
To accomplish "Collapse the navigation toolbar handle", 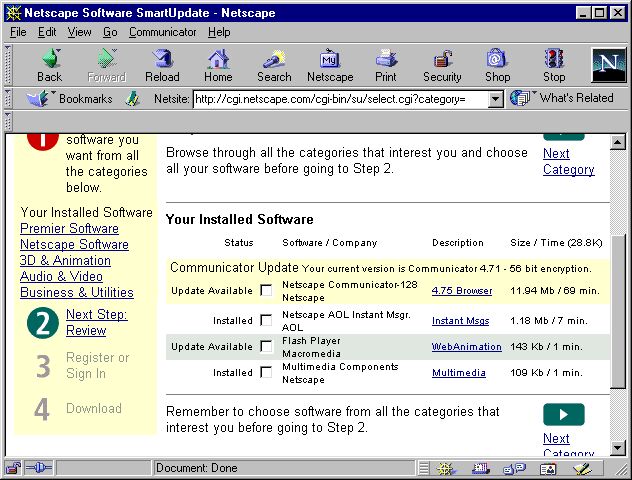I will click(x=7, y=65).
